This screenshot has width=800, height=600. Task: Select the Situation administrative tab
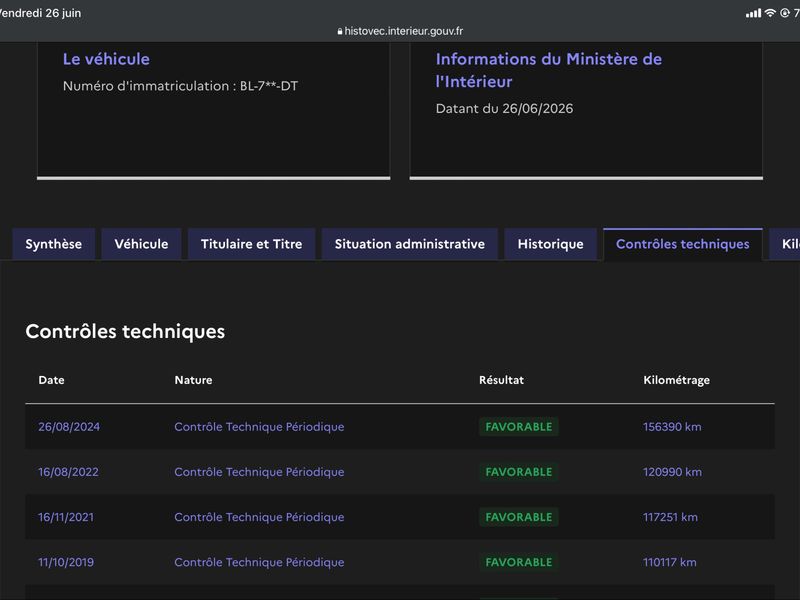coord(410,244)
